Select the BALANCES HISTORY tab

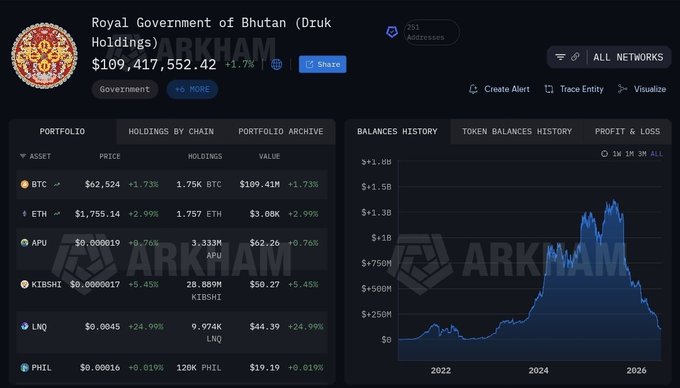(x=397, y=131)
